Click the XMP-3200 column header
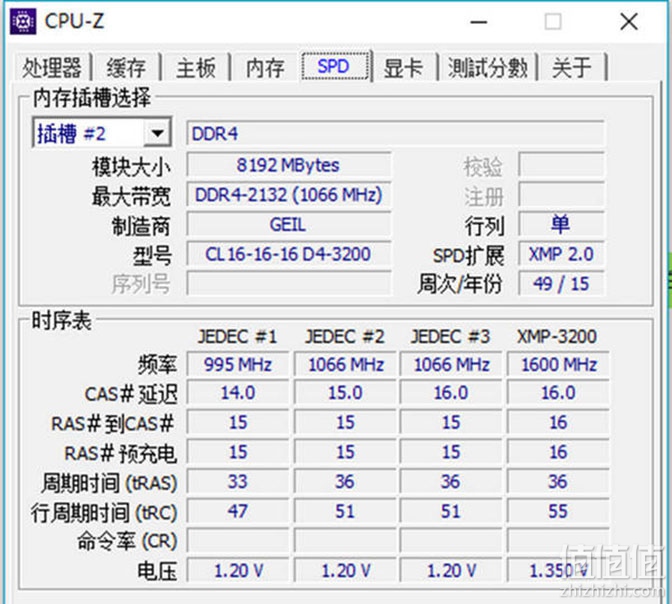 (x=557, y=337)
